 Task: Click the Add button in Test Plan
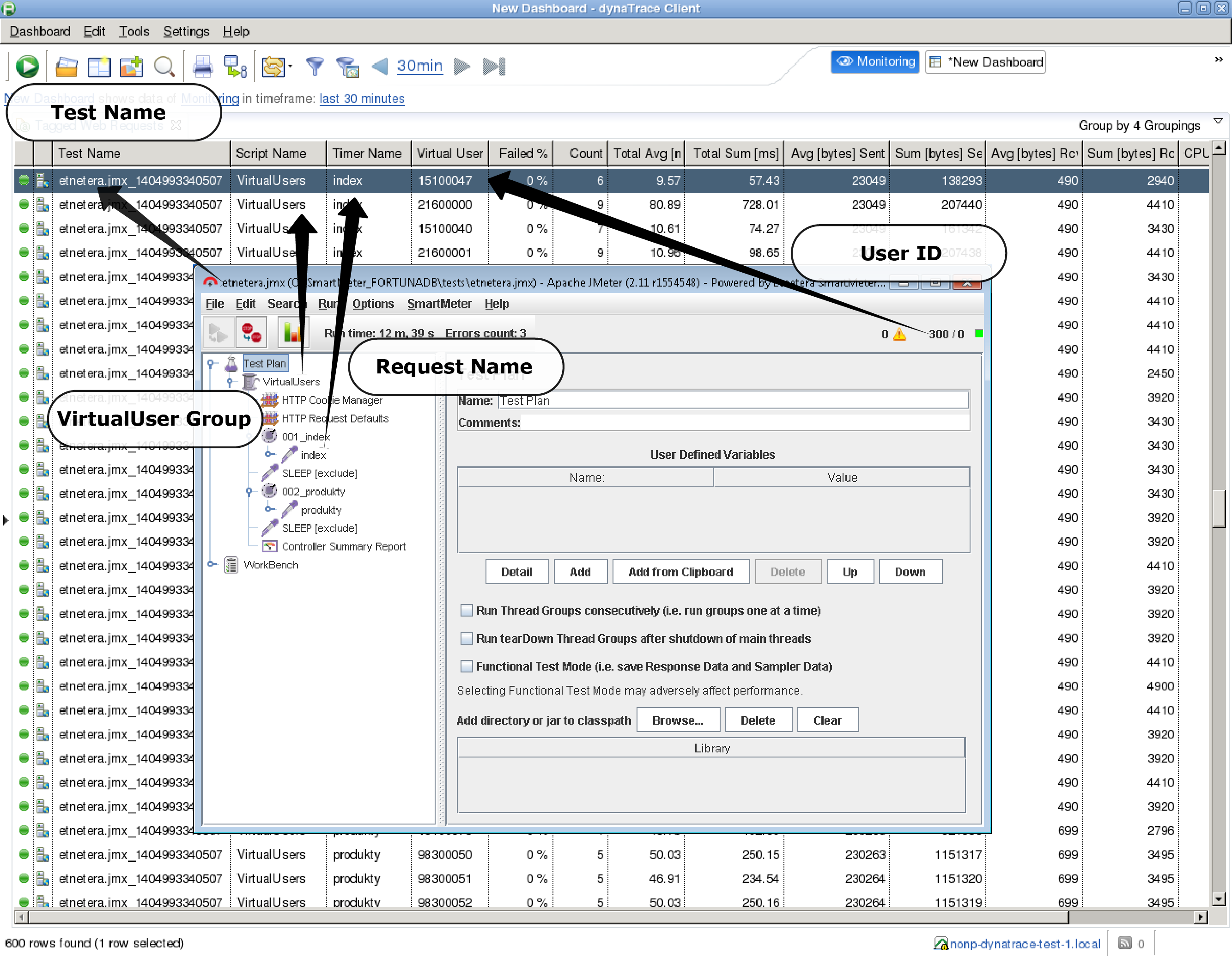pos(579,572)
